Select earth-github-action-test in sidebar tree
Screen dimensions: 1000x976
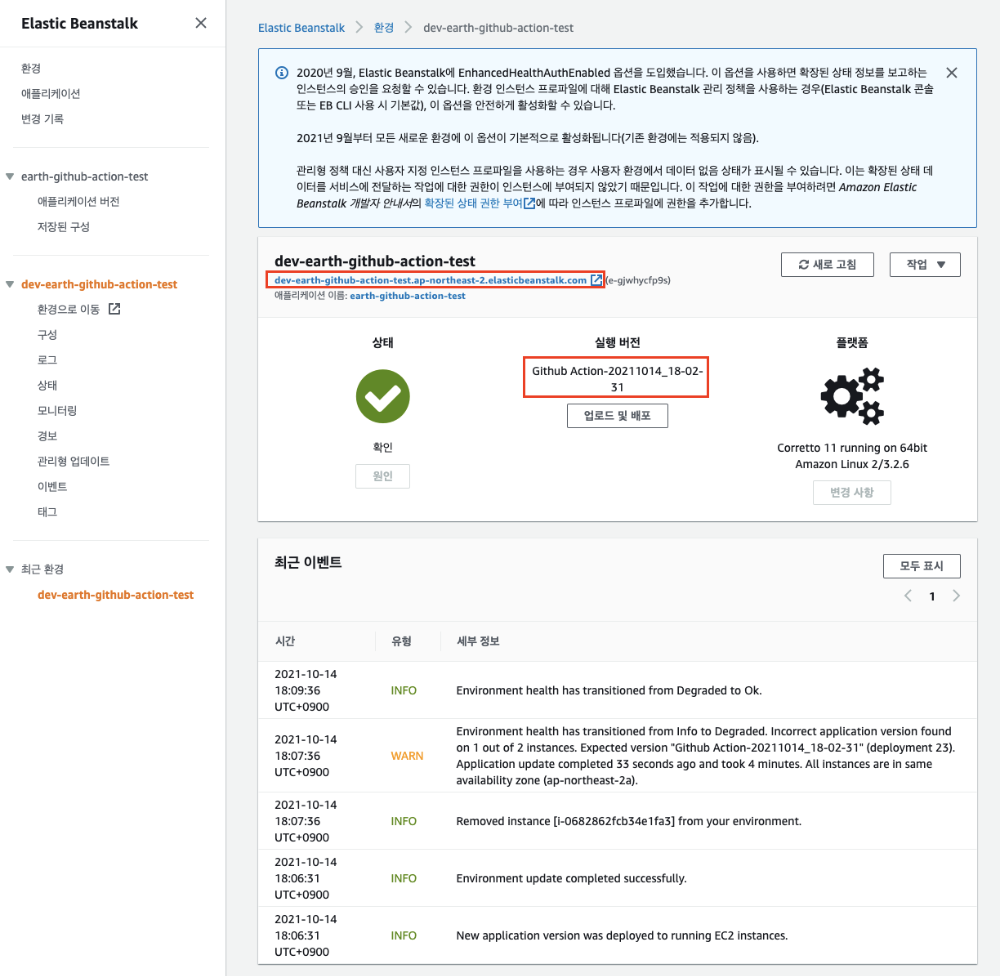(x=84, y=177)
